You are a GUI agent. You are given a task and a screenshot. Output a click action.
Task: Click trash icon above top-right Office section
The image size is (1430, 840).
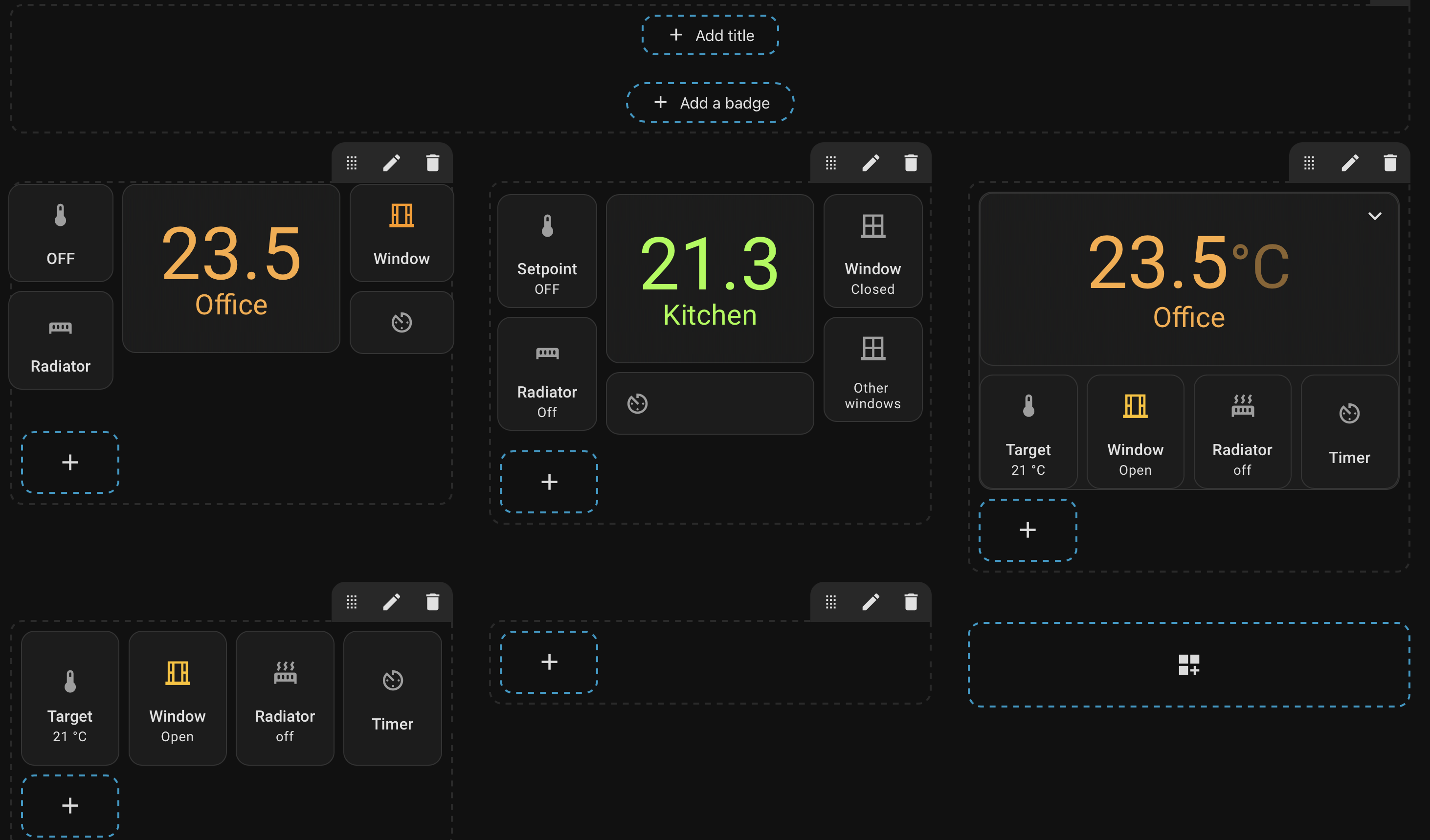point(1390,163)
